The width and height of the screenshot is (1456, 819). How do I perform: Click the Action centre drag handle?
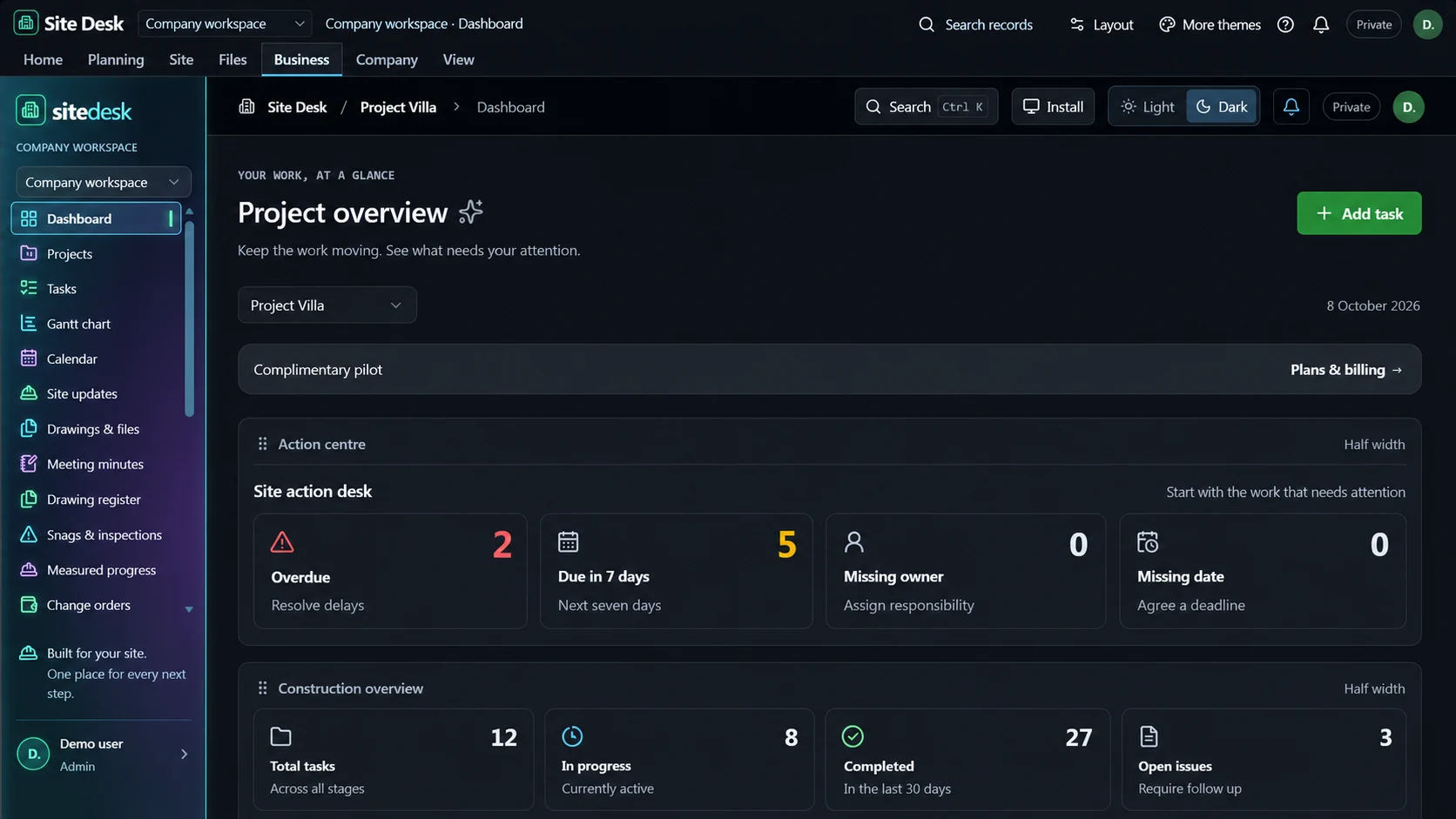pos(262,444)
